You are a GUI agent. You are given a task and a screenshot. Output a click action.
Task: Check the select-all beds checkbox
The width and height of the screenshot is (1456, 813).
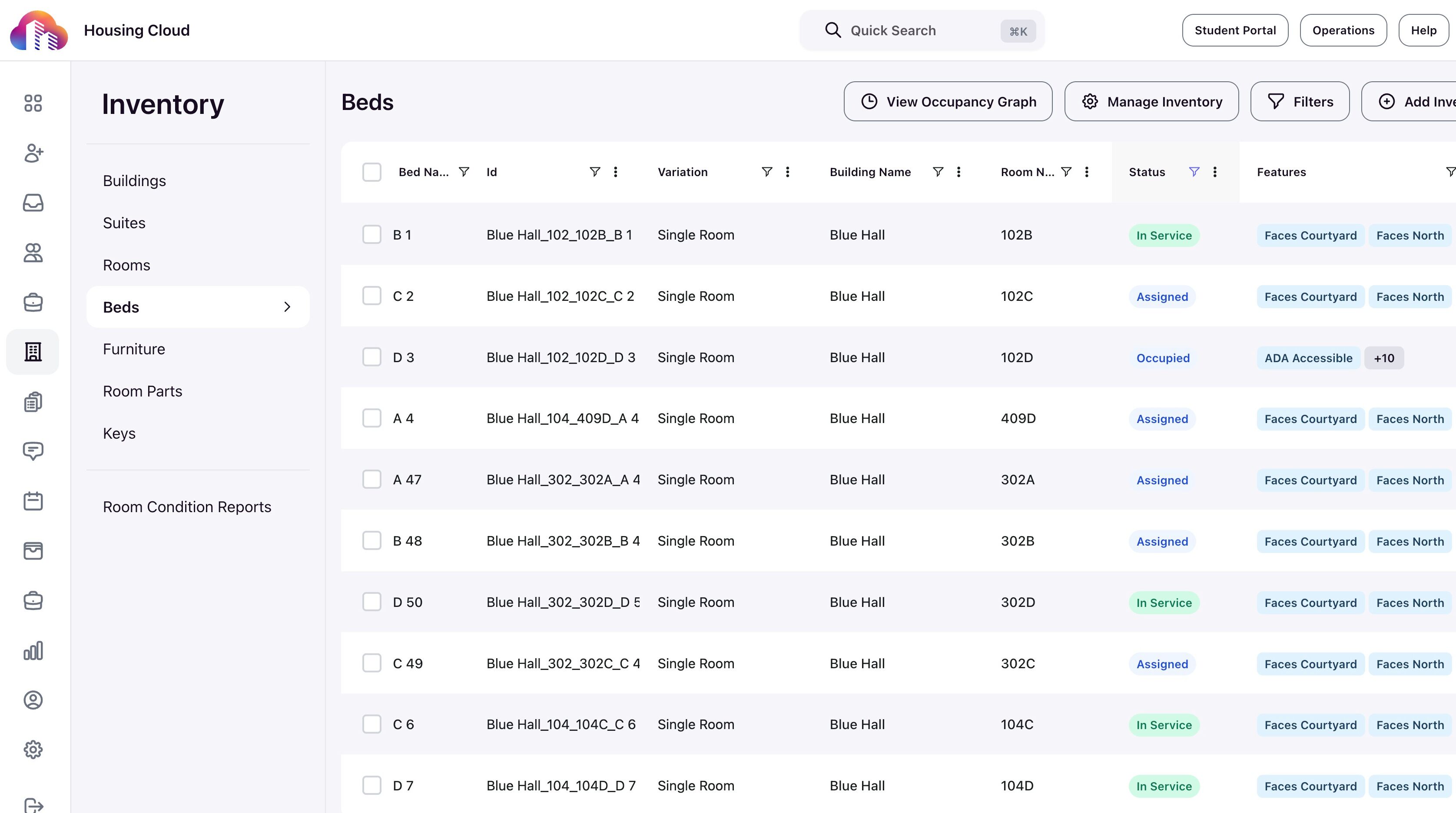click(371, 172)
